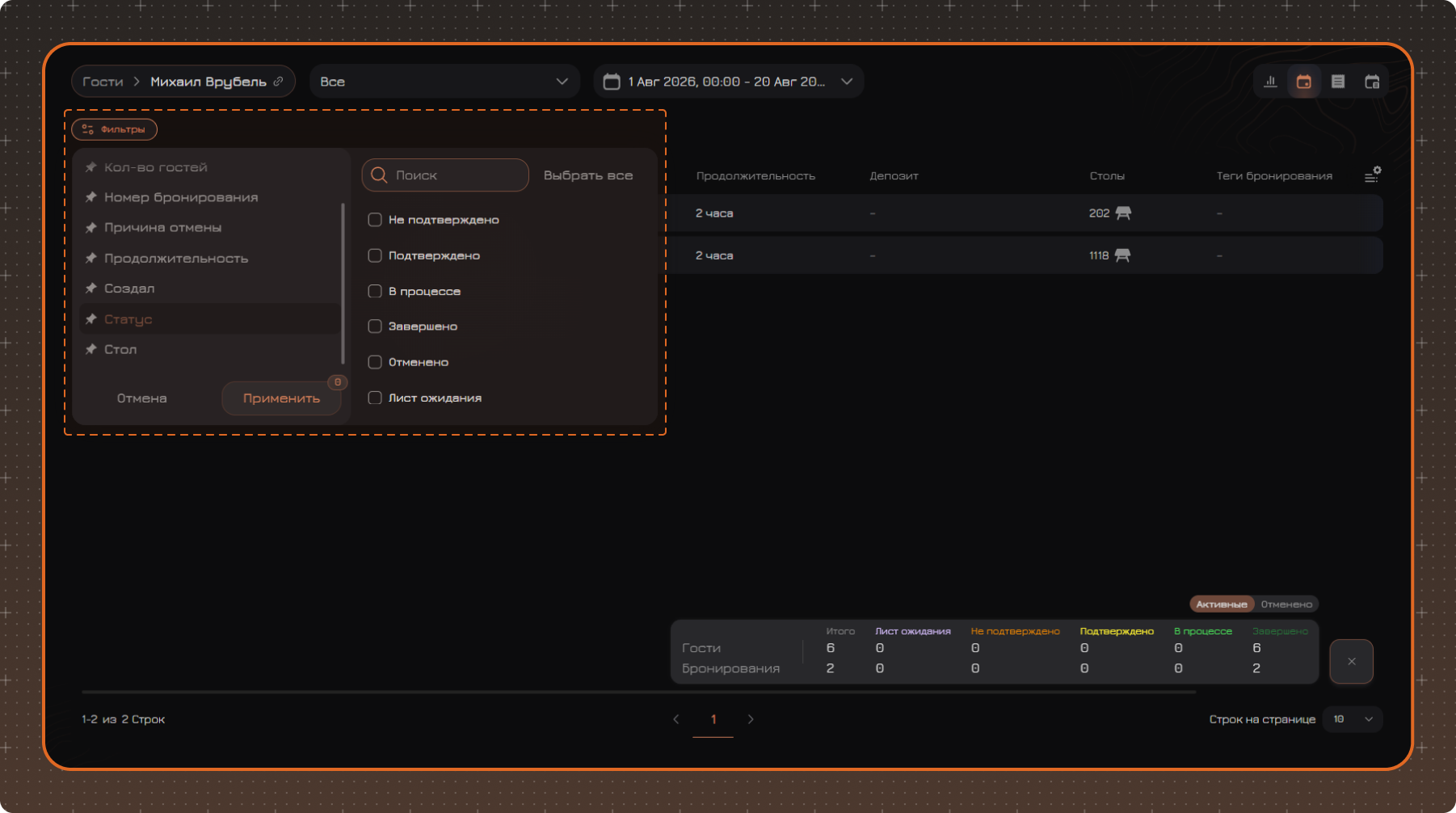Click 2 часа in the table 1118 row
The image size is (1456, 813).
tap(714, 255)
